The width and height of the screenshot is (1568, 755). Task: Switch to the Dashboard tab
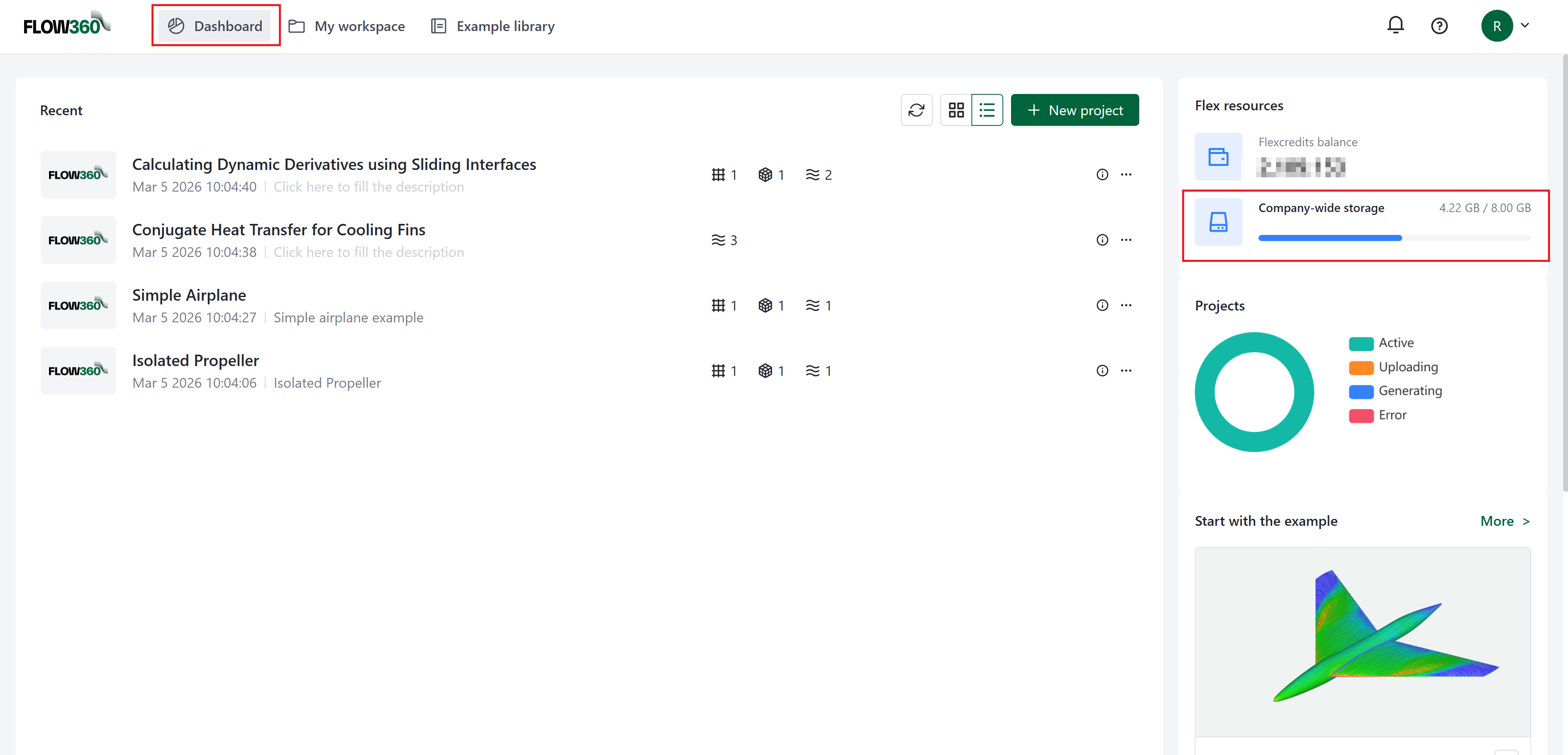click(x=216, y=26)
